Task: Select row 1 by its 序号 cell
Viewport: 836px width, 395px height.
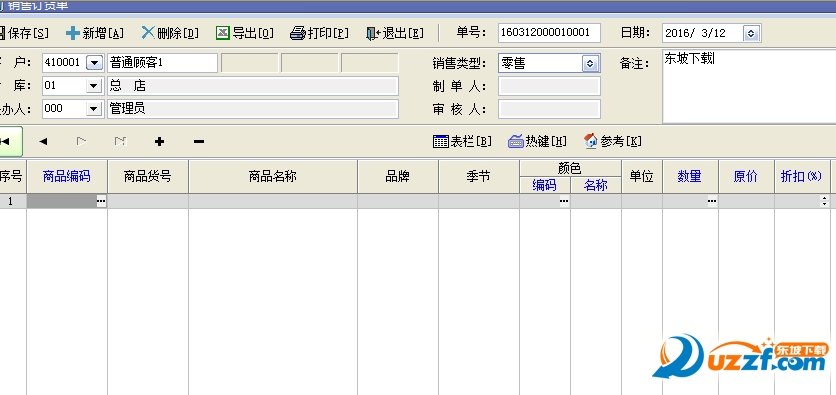Action: click(x=13, y=201)
